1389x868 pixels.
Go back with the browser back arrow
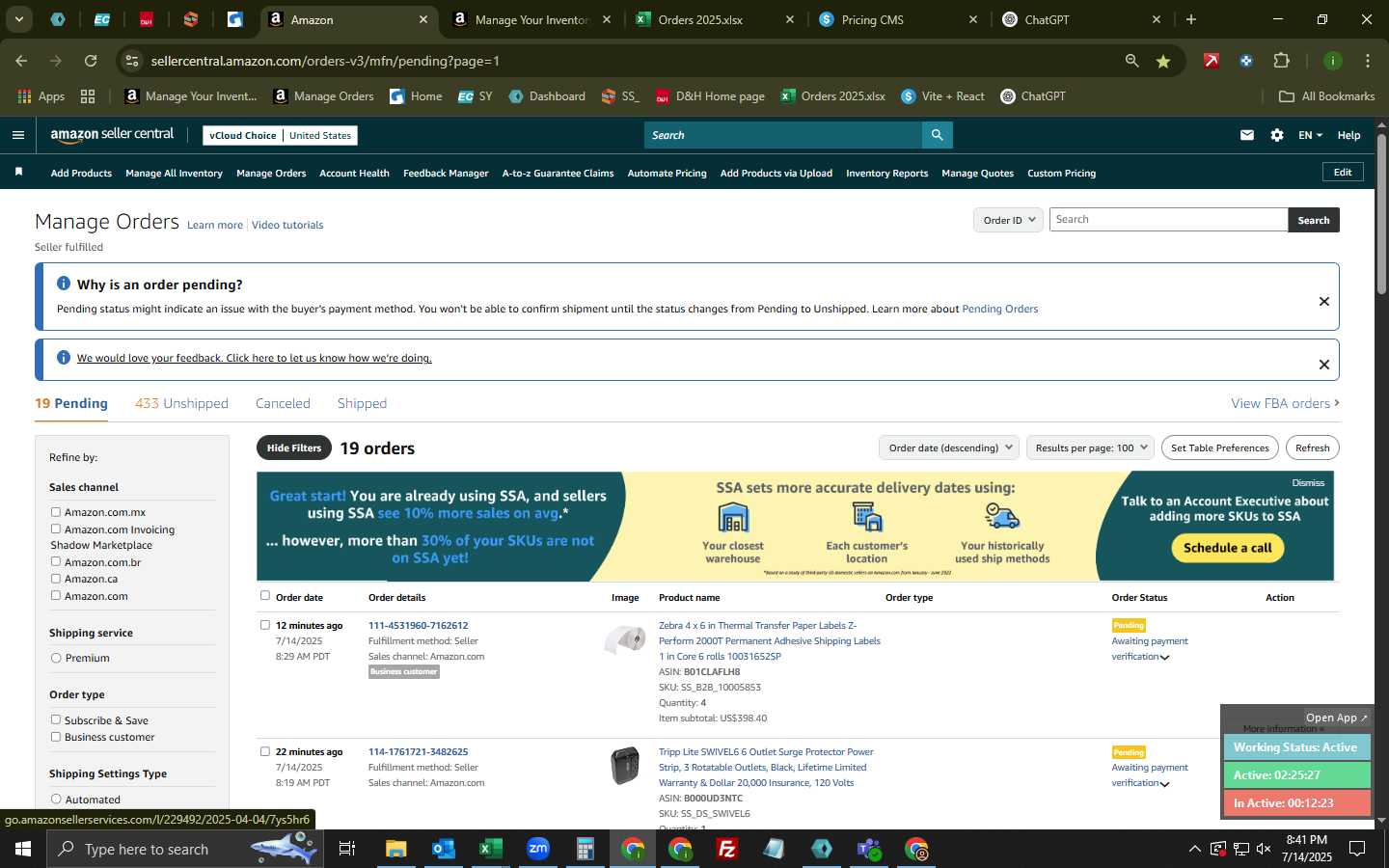coord(21,61)
